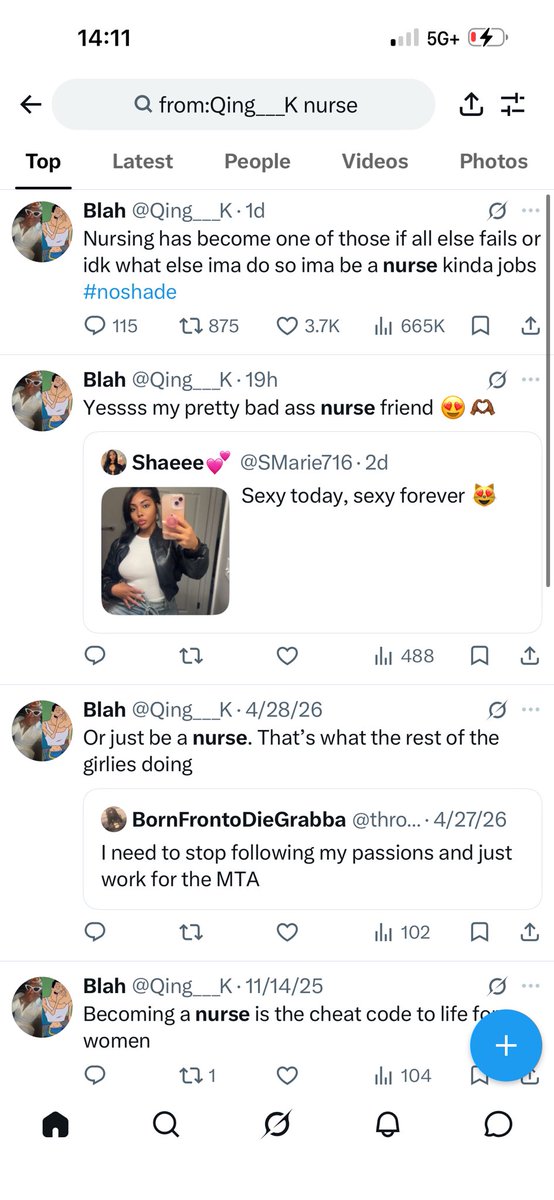Open the Home tab in the bottom bar
554x1200 pixels.
tap(56, 1125)
